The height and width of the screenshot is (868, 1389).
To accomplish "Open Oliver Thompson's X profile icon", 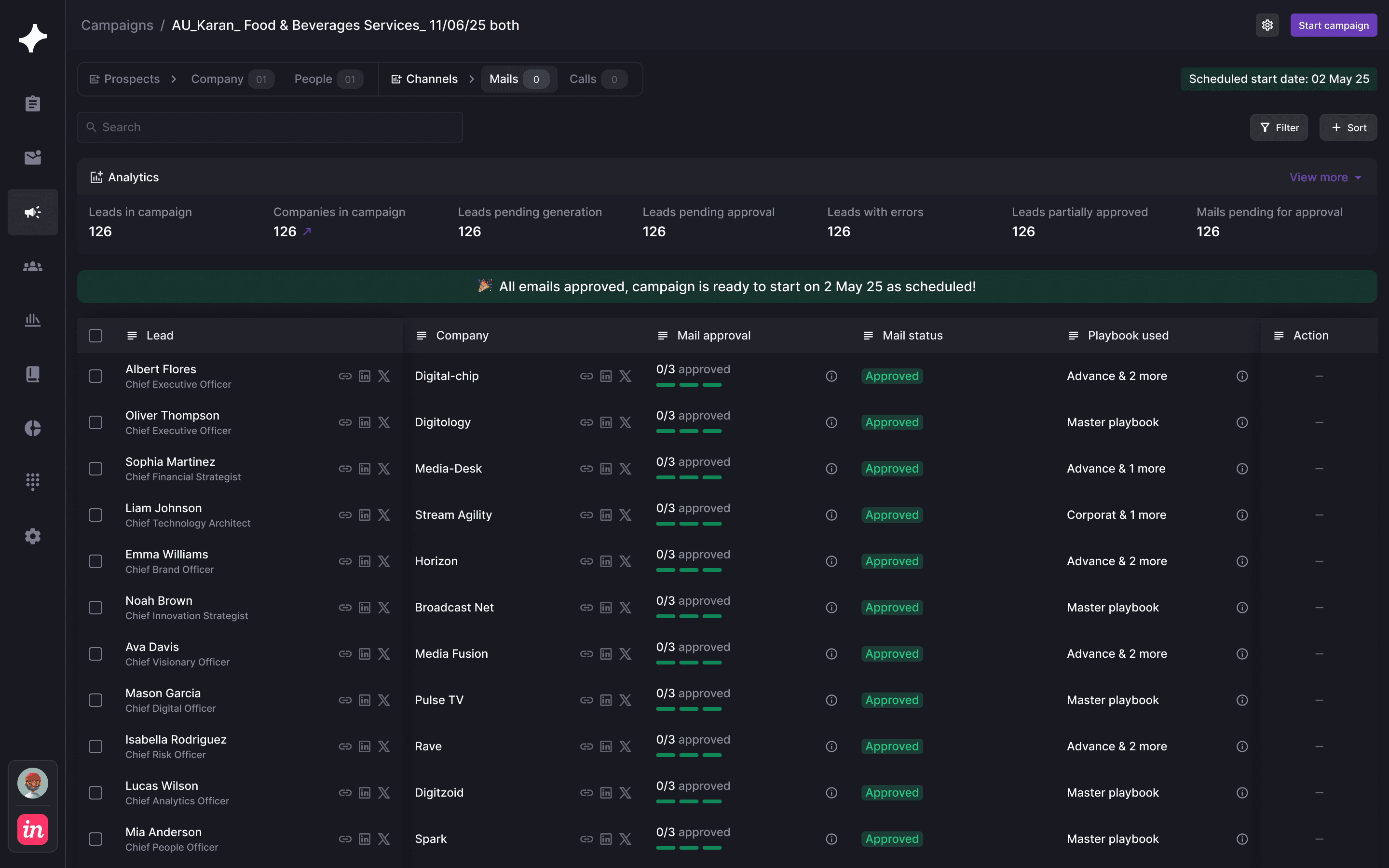I will click(384, 422).
